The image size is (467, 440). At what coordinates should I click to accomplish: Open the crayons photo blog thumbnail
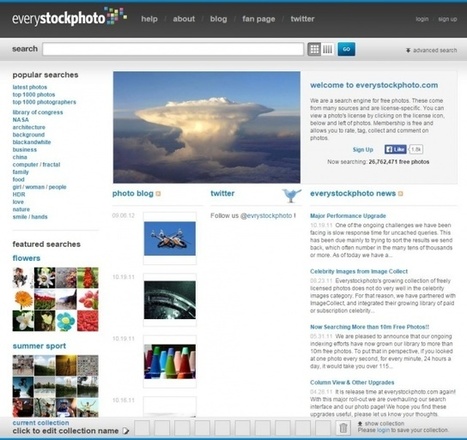click(x=170, y=362)
